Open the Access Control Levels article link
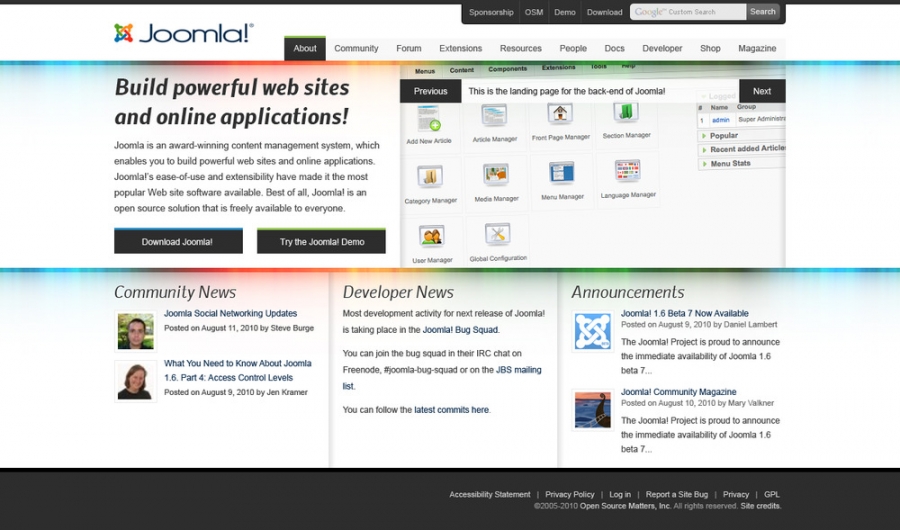 point(238,370)
